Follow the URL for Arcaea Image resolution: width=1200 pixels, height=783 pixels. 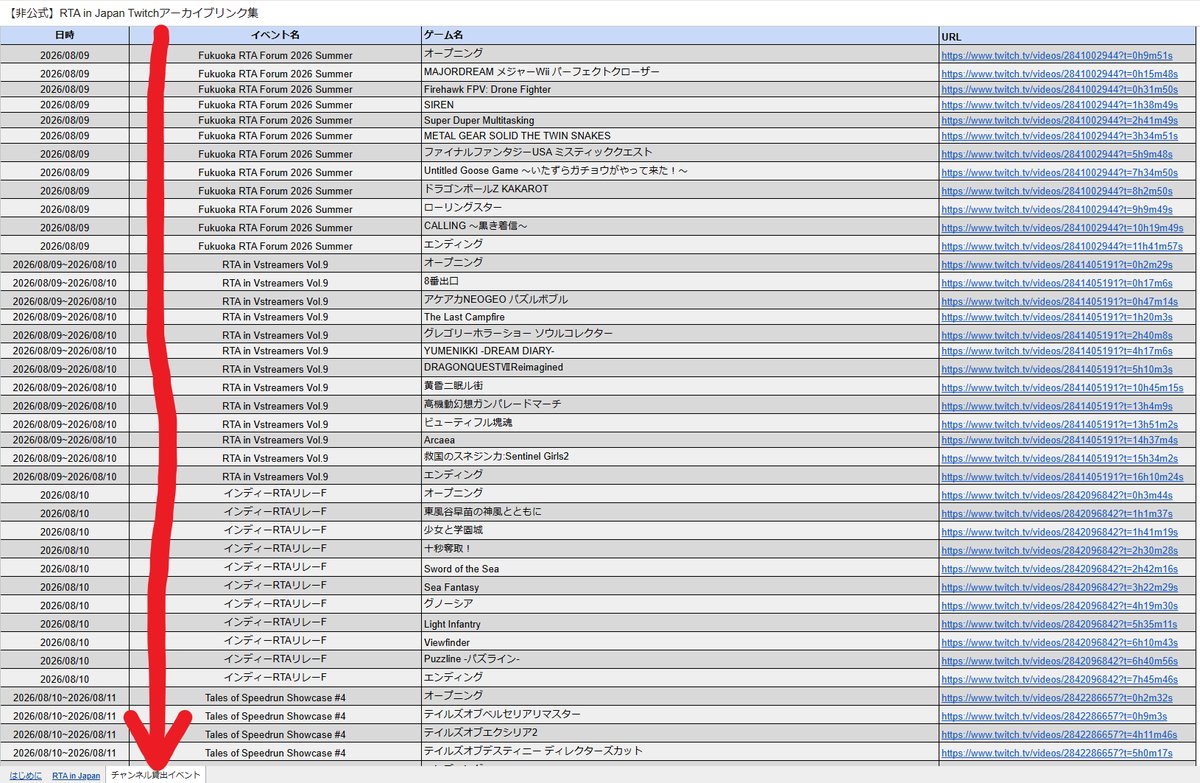(1059, 440)
